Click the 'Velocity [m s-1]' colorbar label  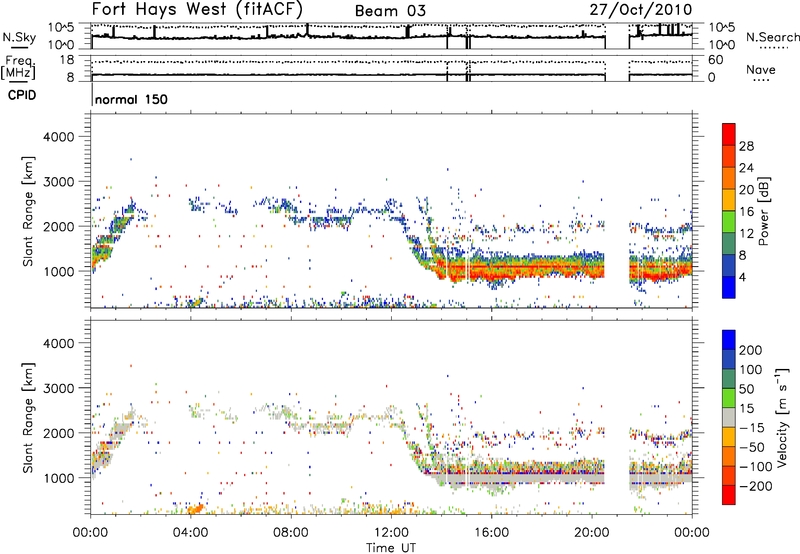point(783,417)
